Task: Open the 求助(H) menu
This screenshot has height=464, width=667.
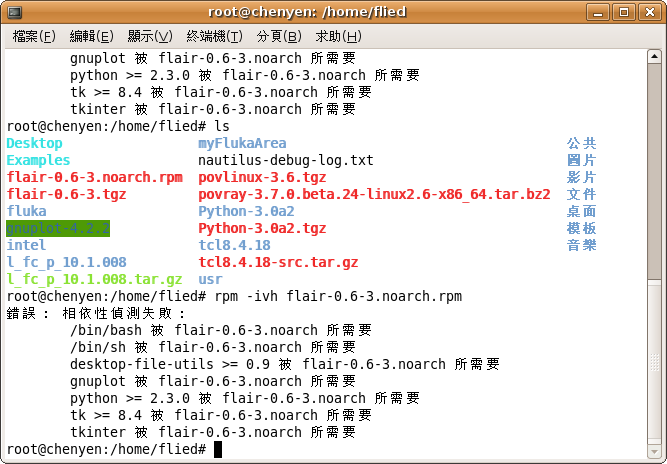Action: point(338,37)
